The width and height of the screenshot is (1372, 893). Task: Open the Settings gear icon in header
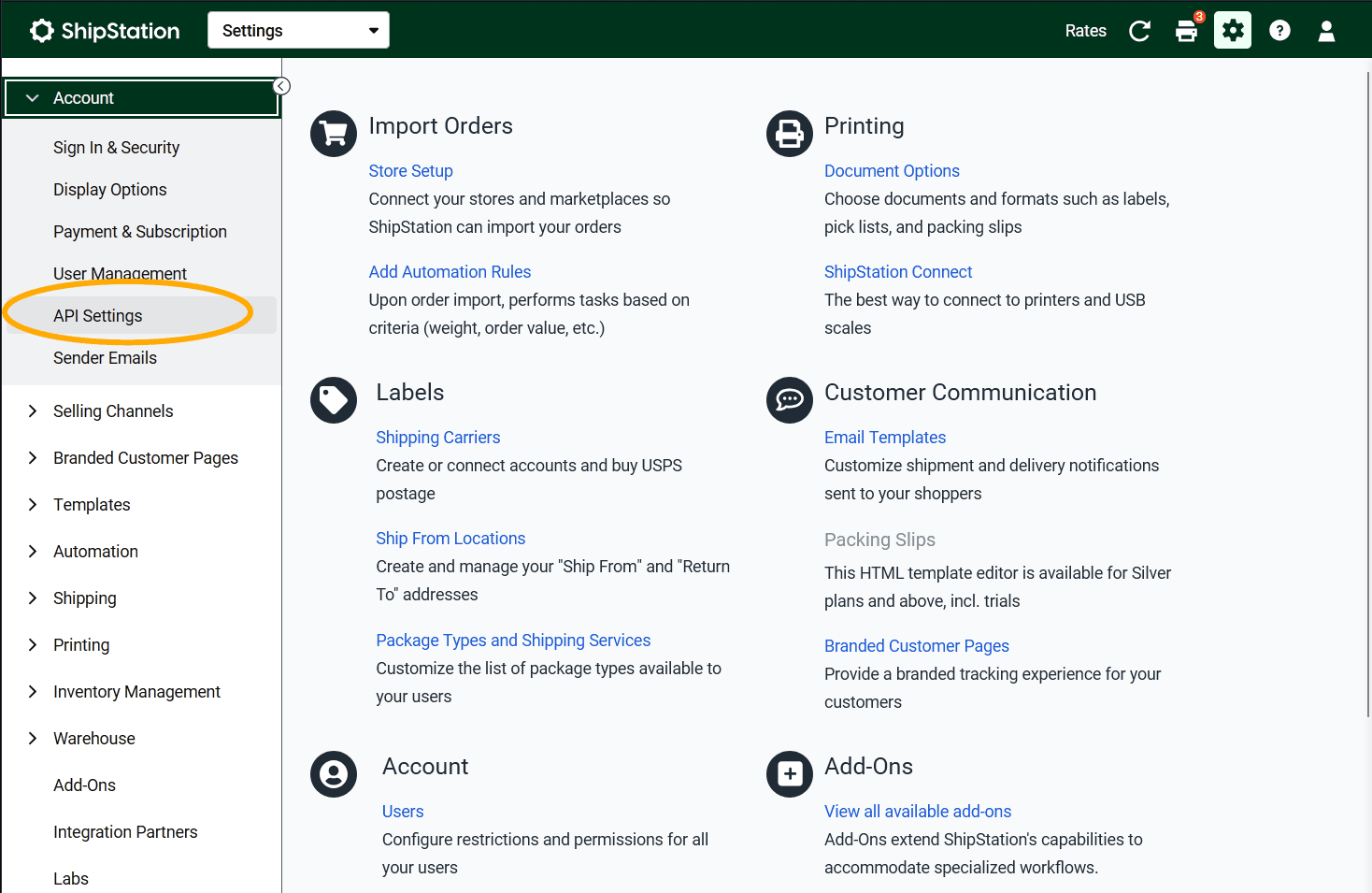pyautogui.click(x=1233, y=31)
